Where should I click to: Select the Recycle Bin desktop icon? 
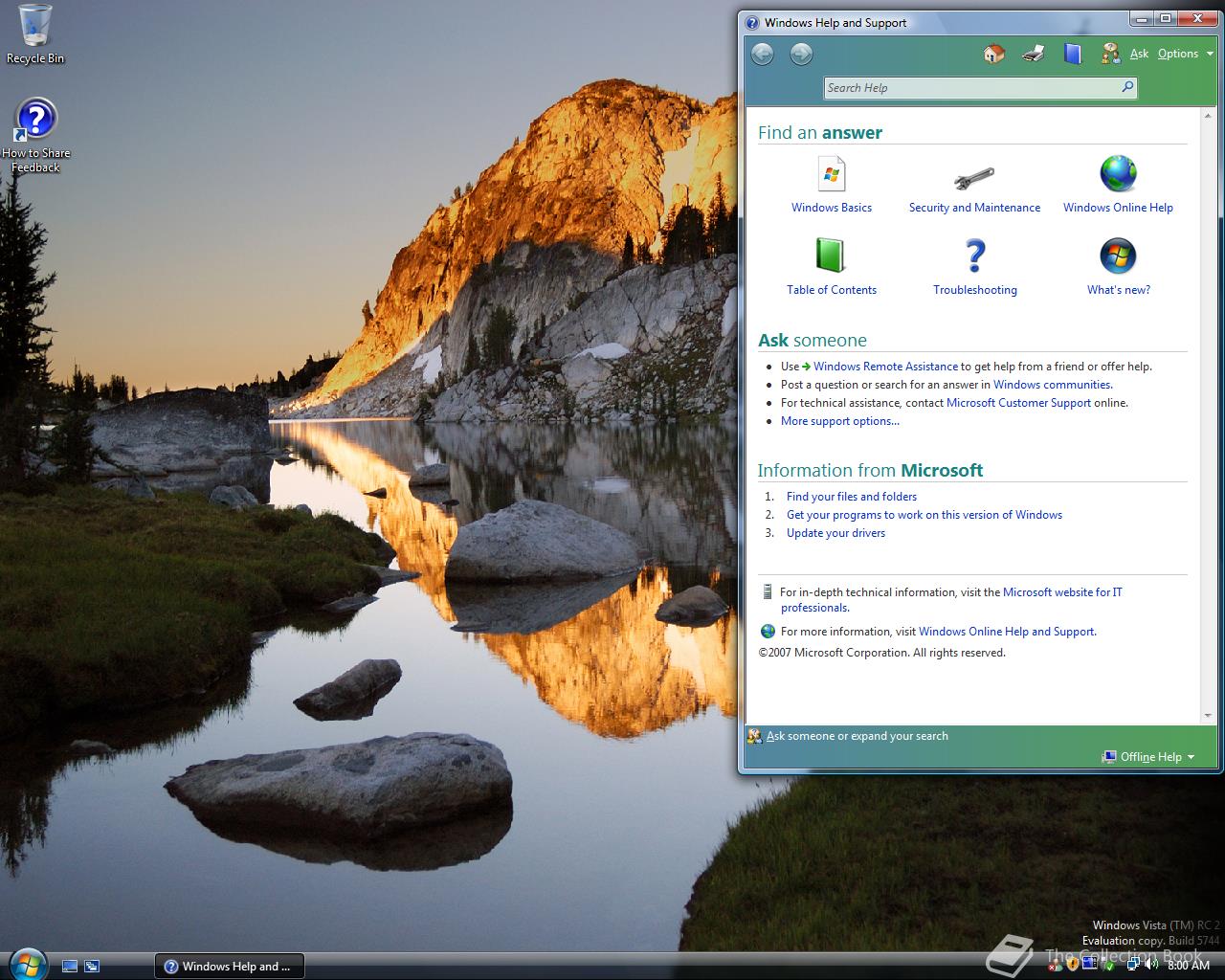pos(35,34)
